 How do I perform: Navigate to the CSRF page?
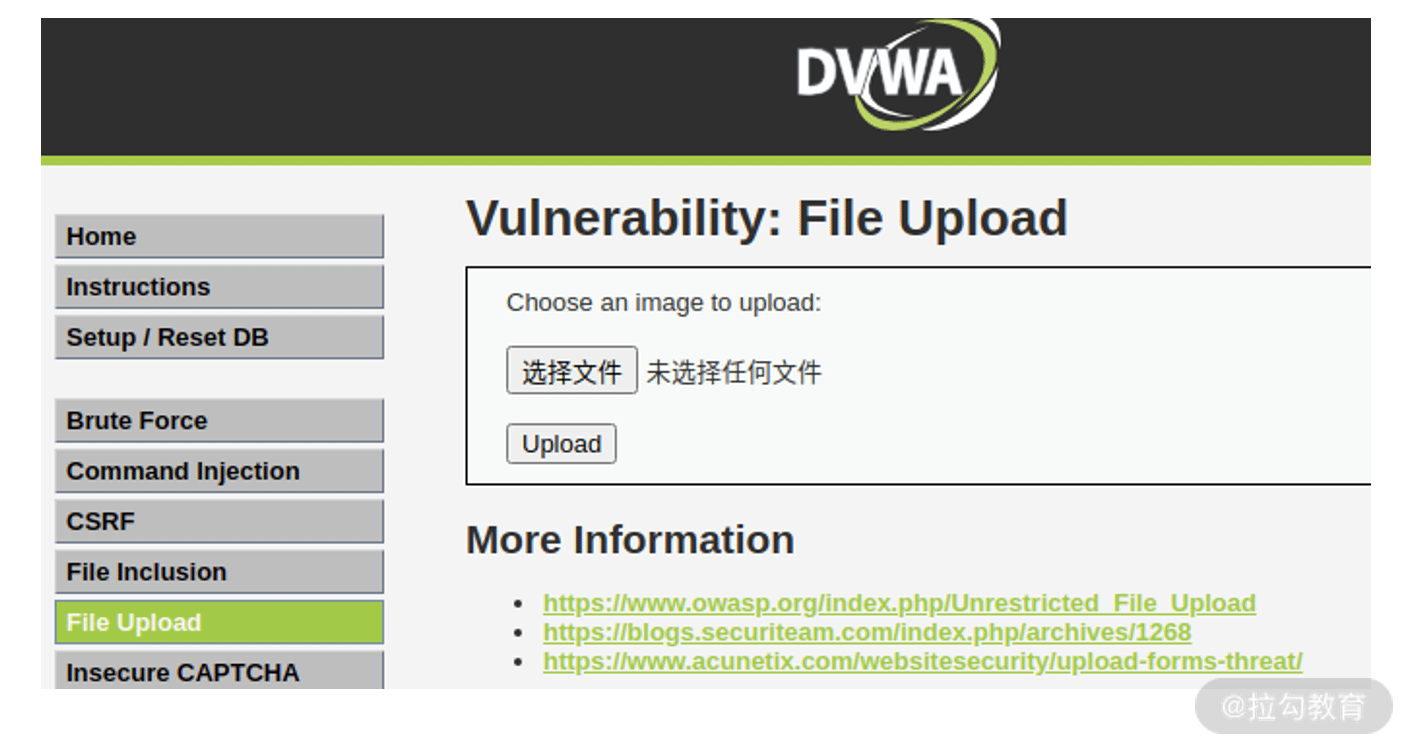(219, 522)
